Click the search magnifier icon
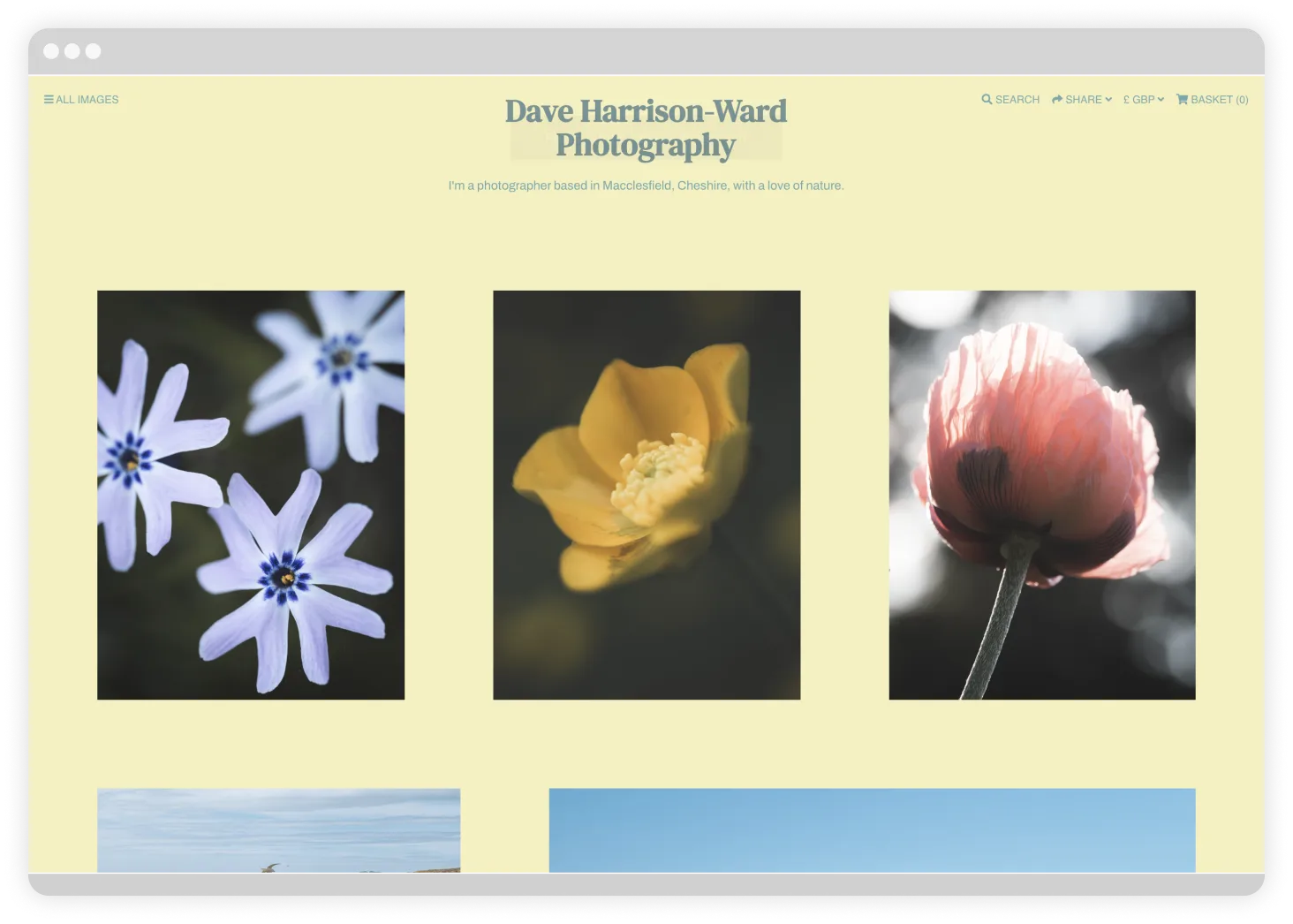1293x924 pixels. (x=987, y=100)
